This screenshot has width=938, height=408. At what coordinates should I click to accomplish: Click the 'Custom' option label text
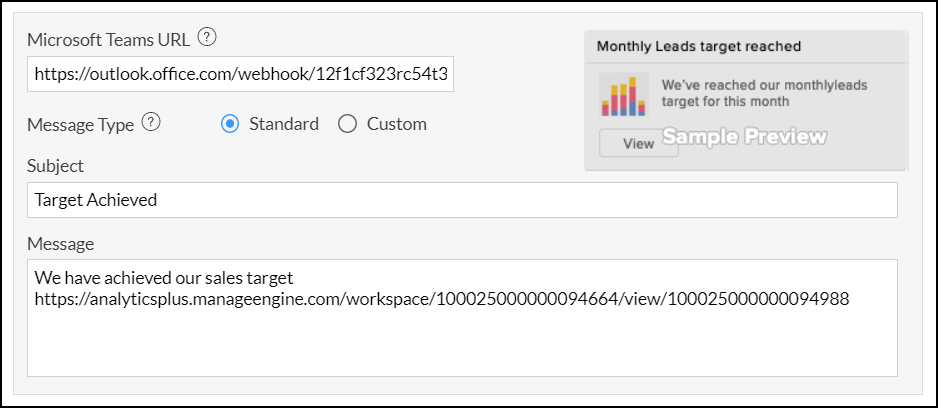tap(396, 124)
